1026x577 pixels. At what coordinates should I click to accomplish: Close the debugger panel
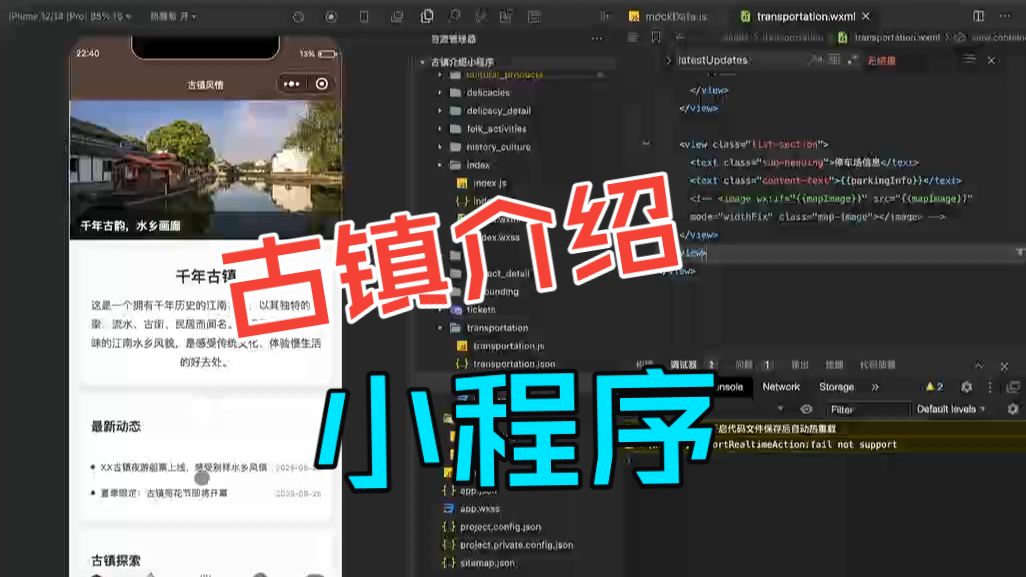pos(1004,366)
